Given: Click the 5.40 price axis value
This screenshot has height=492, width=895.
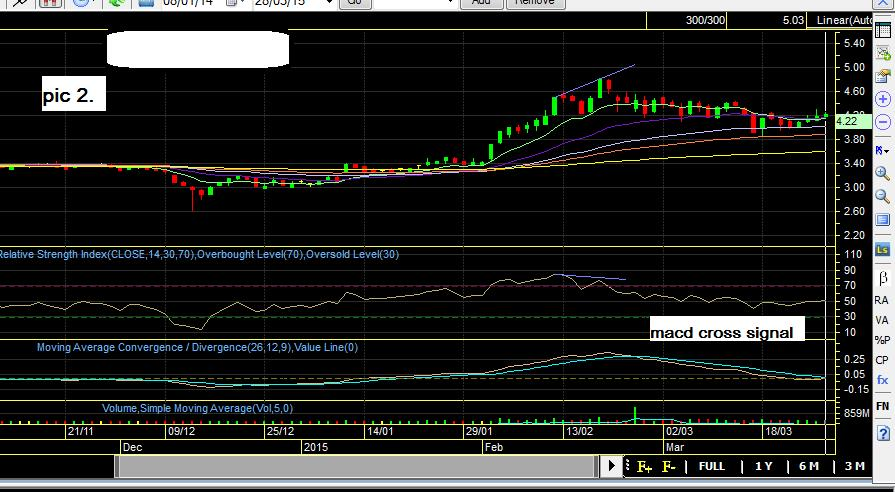Looking at the screenshot, I should point(853,43).
